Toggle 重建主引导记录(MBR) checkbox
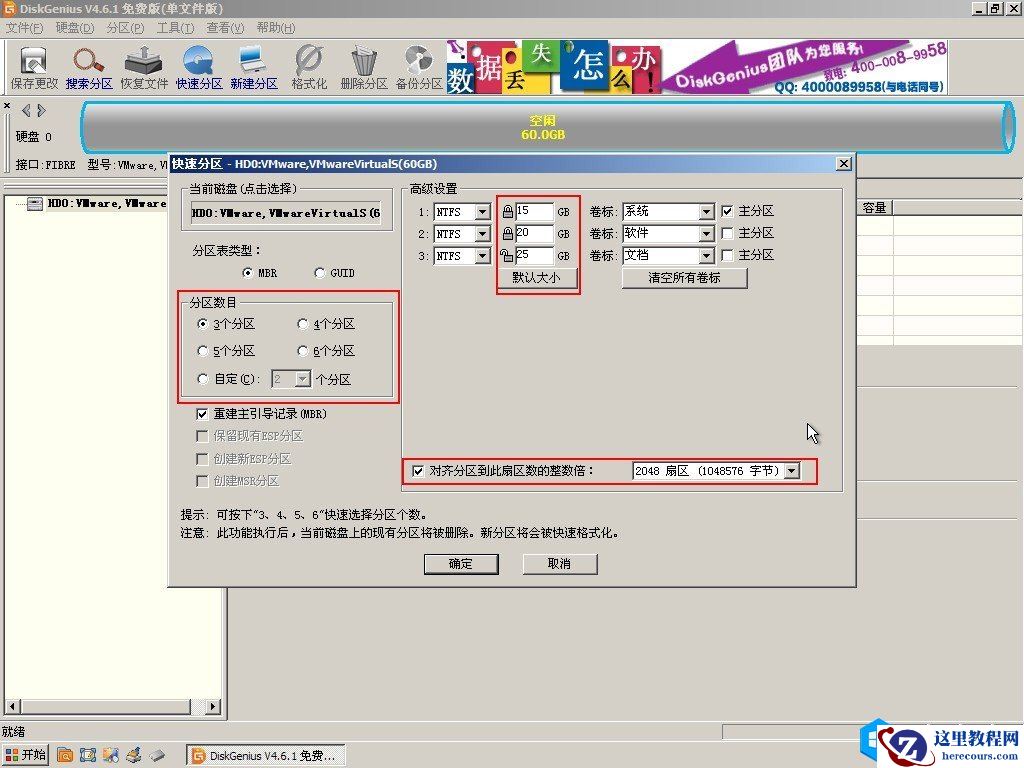 pyautogui.click(x=202, y=414)
